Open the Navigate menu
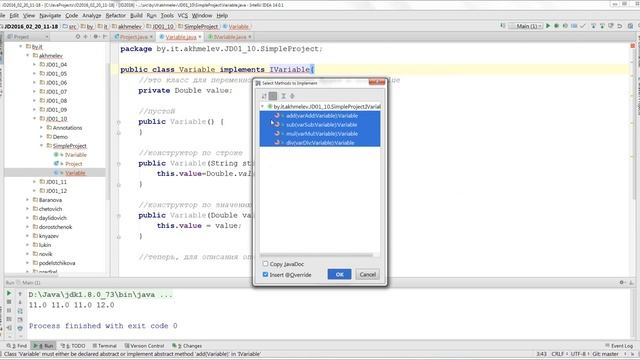The image size is (640, 360). [x=50, y=16]
